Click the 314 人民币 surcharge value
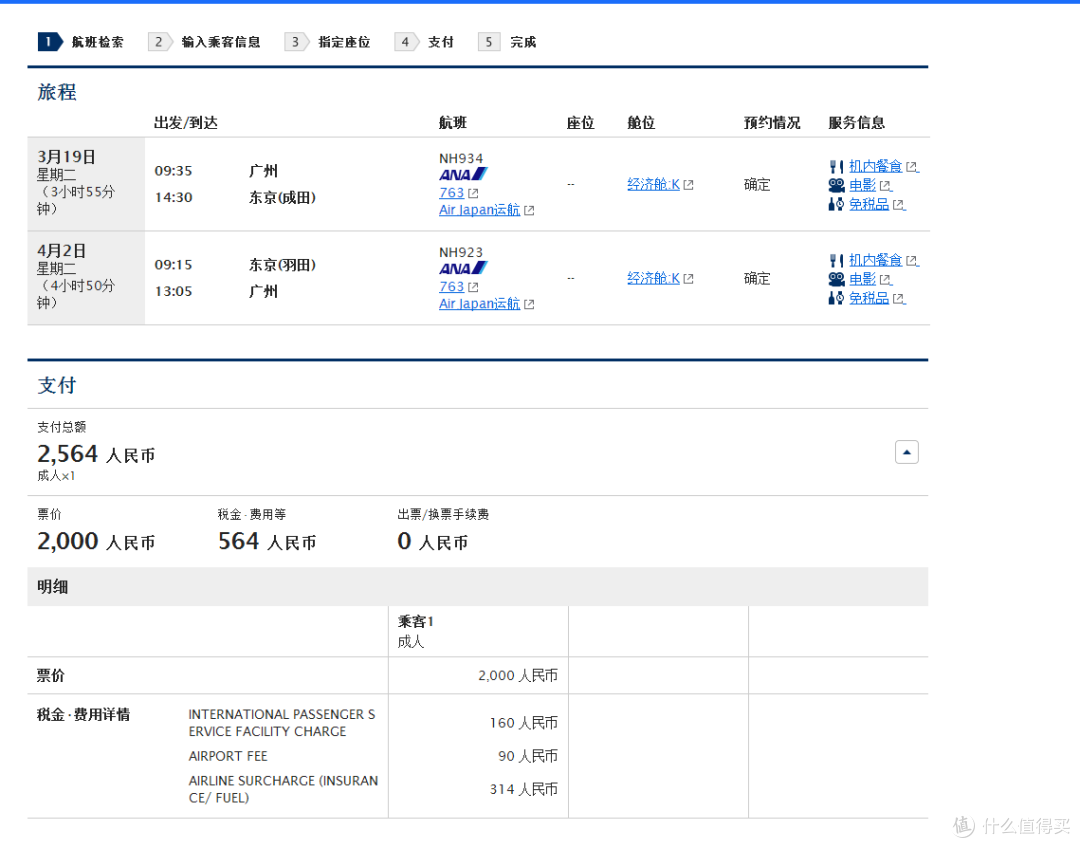 tap(523, 789)
